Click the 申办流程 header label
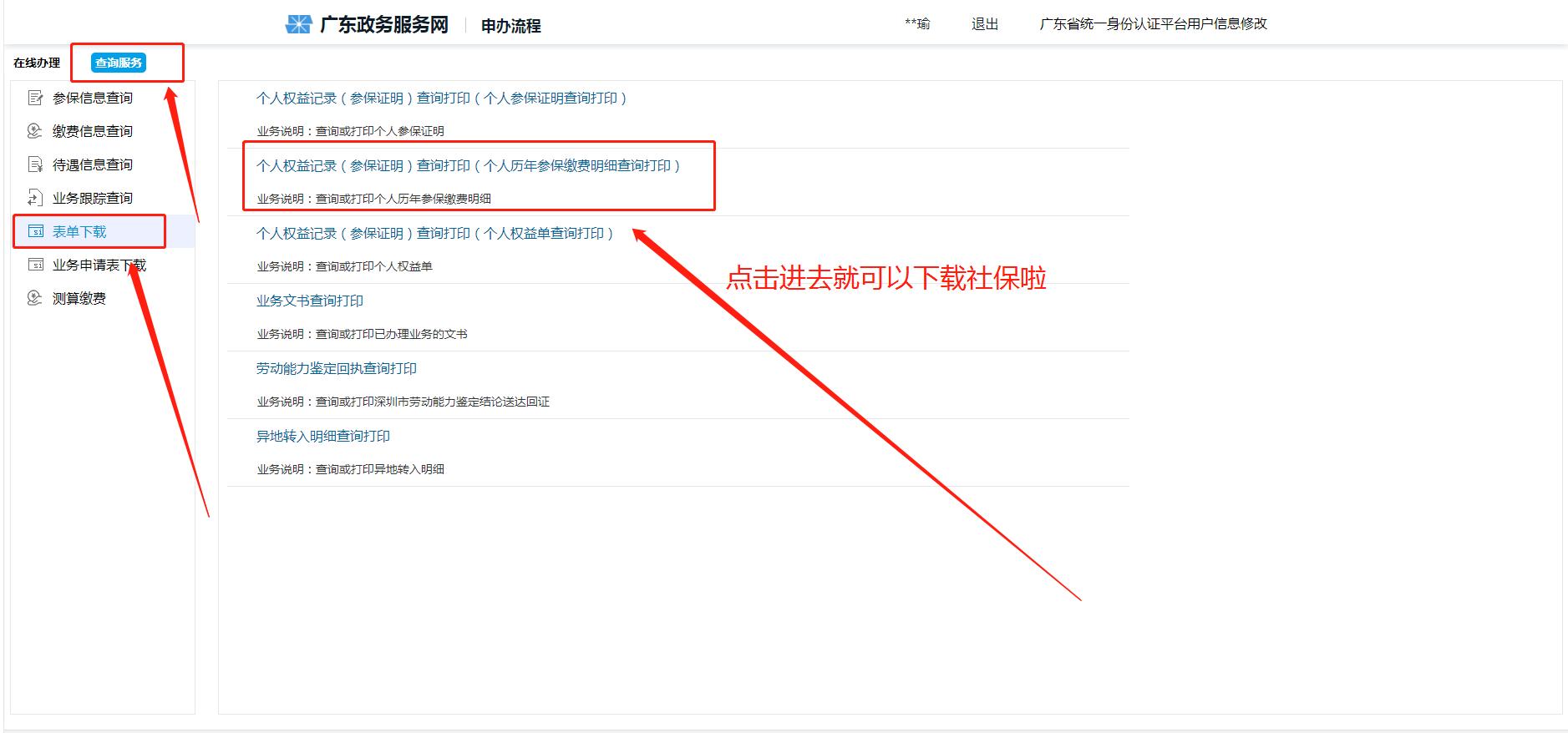The image size is (1568, 733). click(511, 26)
